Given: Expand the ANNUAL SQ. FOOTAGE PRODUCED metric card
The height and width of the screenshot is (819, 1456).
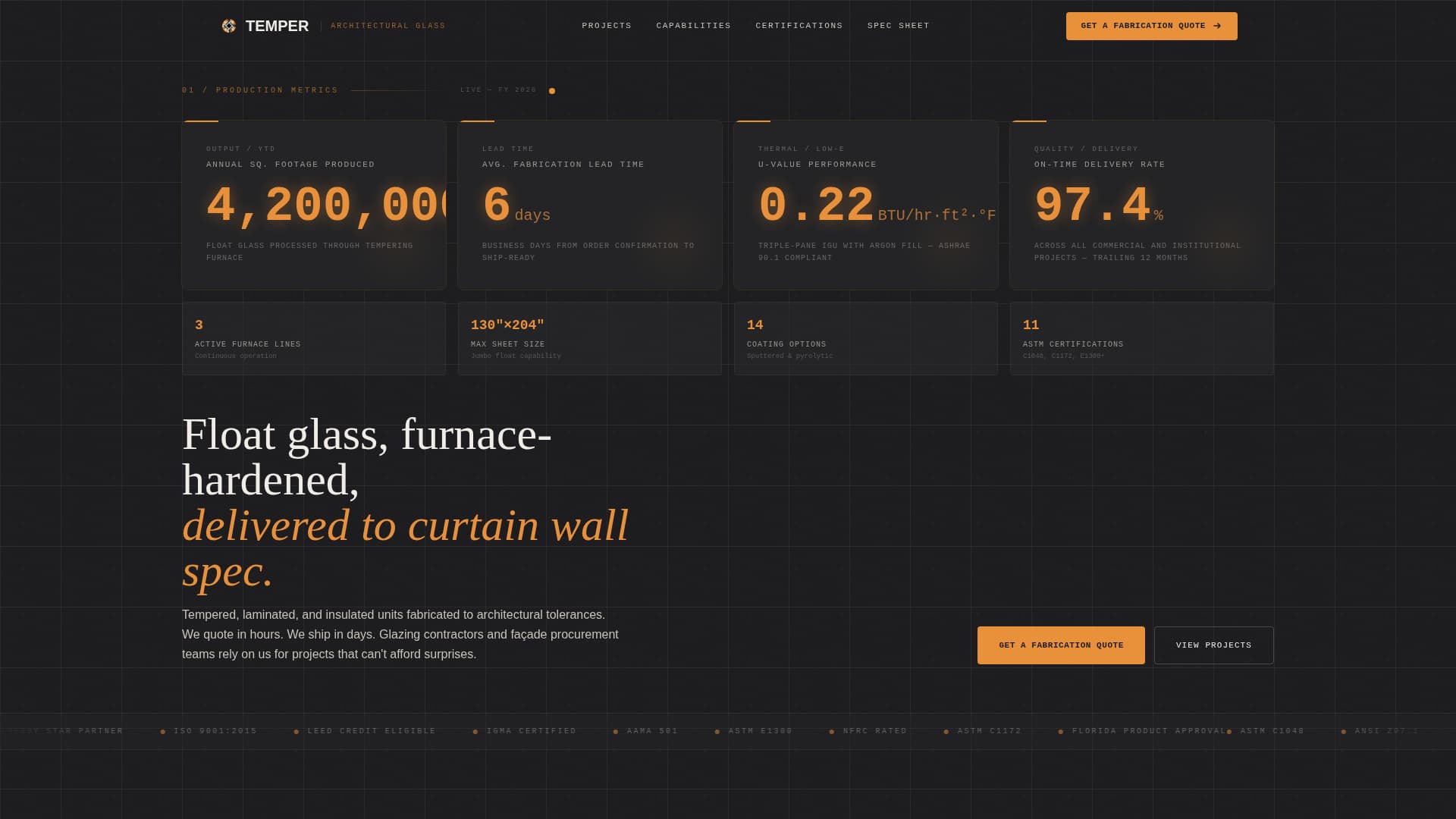Looking at the screenshot, I should [313, 205].
